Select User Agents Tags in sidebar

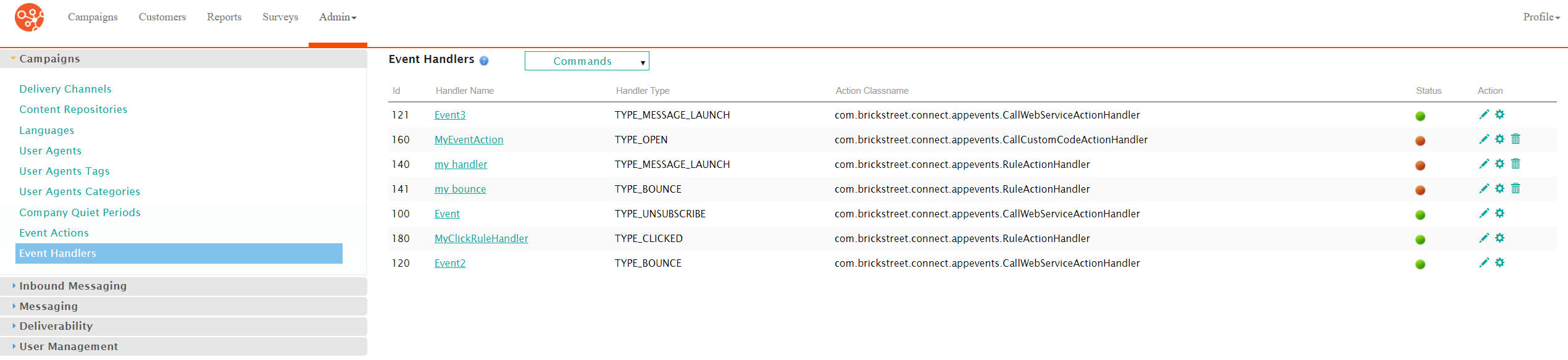[65, 171]
